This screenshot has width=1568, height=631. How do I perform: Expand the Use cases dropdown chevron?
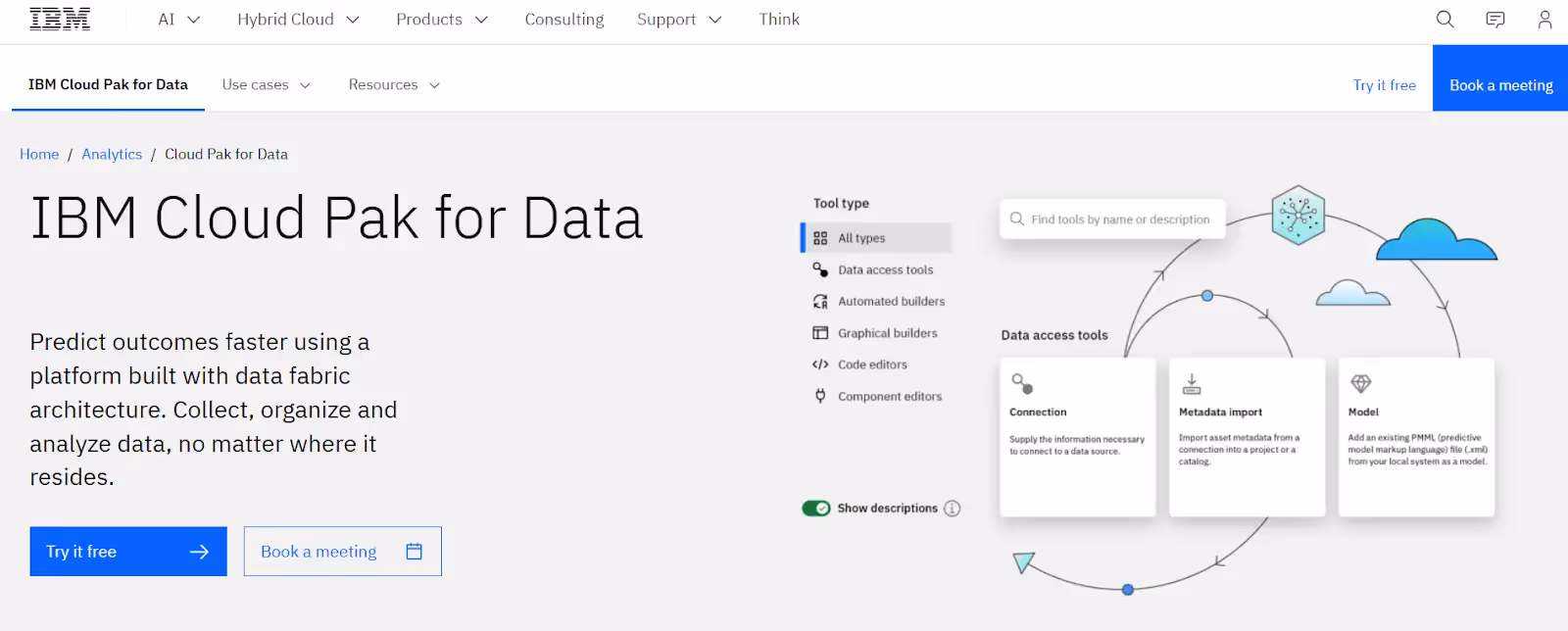click(x=305, y=85)
